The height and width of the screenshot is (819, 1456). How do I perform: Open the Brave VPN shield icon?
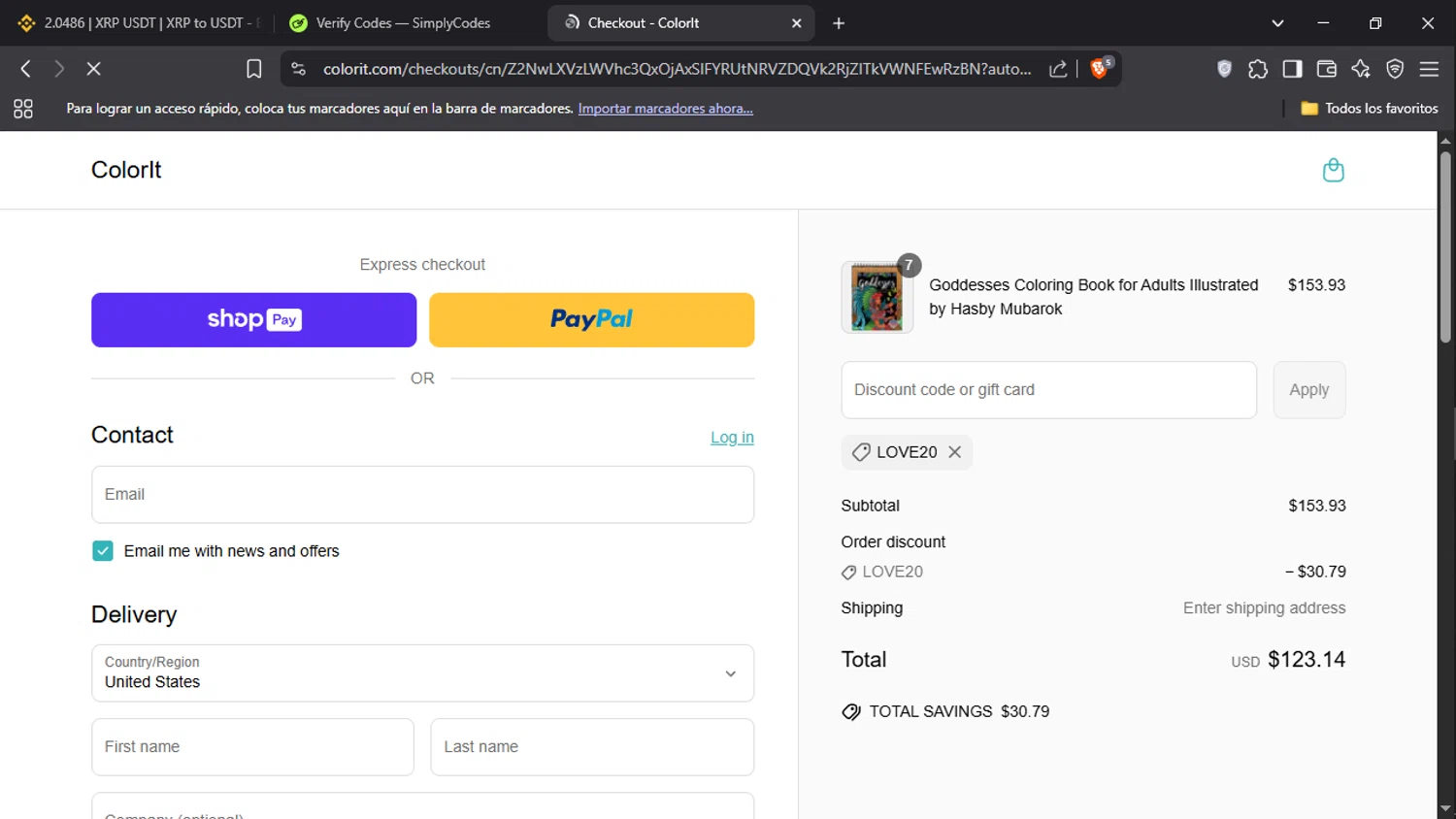point(1395,69)
